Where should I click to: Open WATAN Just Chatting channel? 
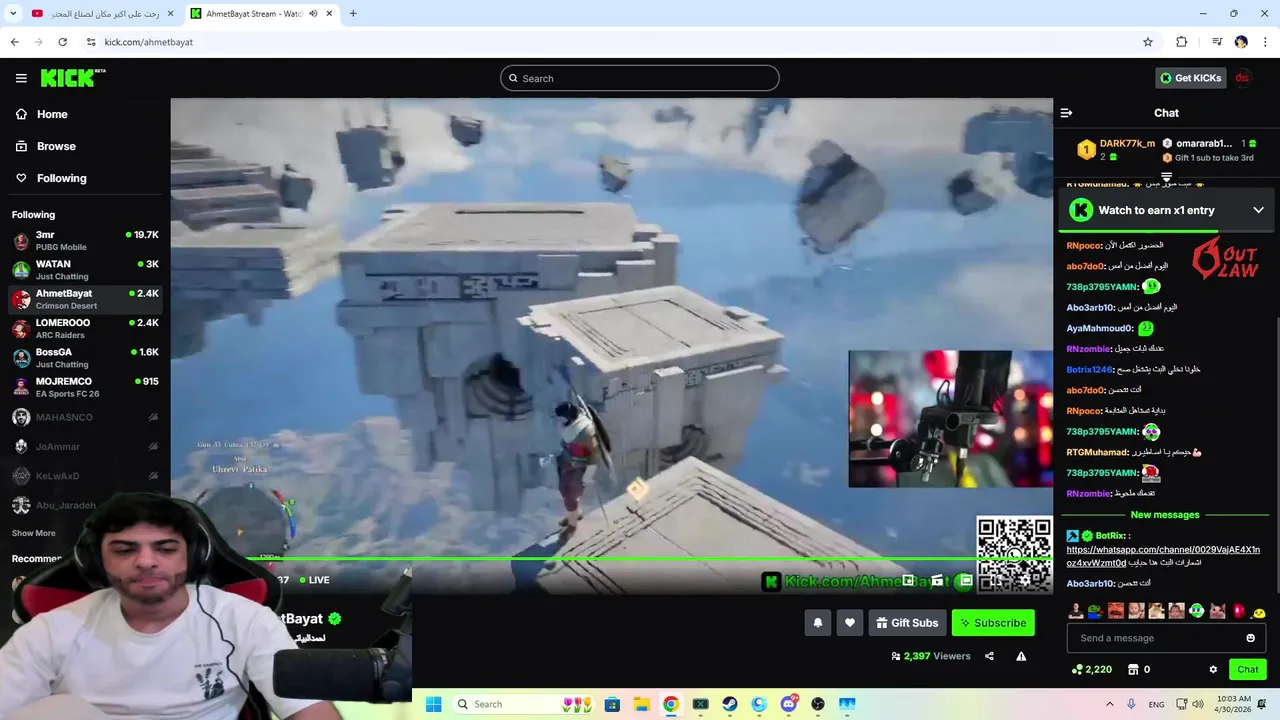click(85, 270)
